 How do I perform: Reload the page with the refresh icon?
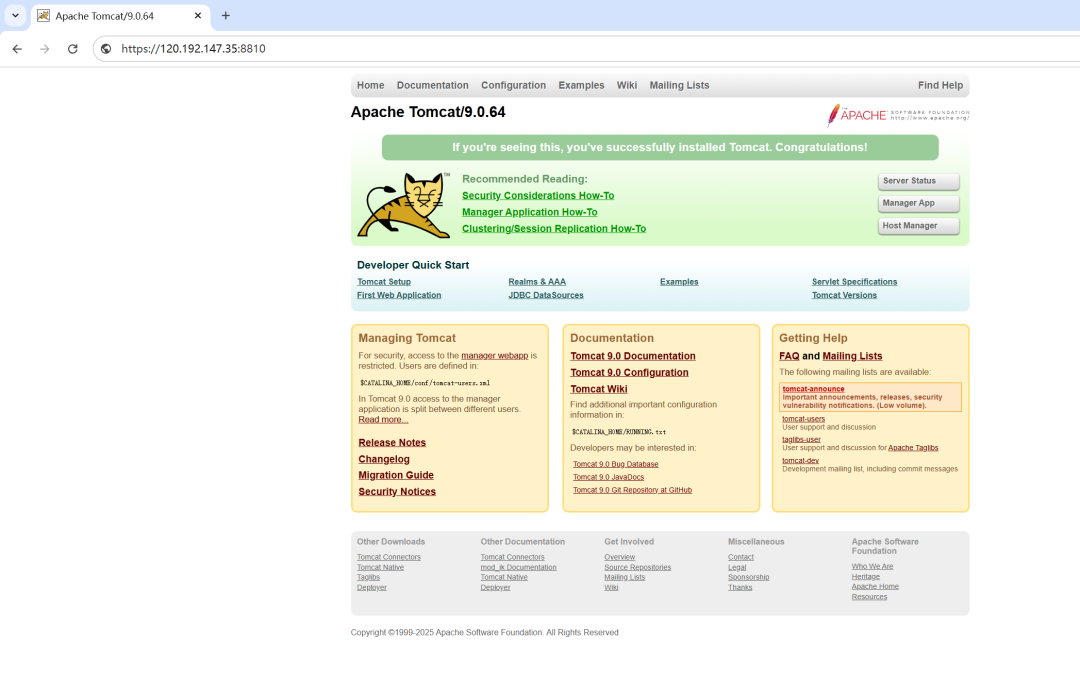coord(72,49)
